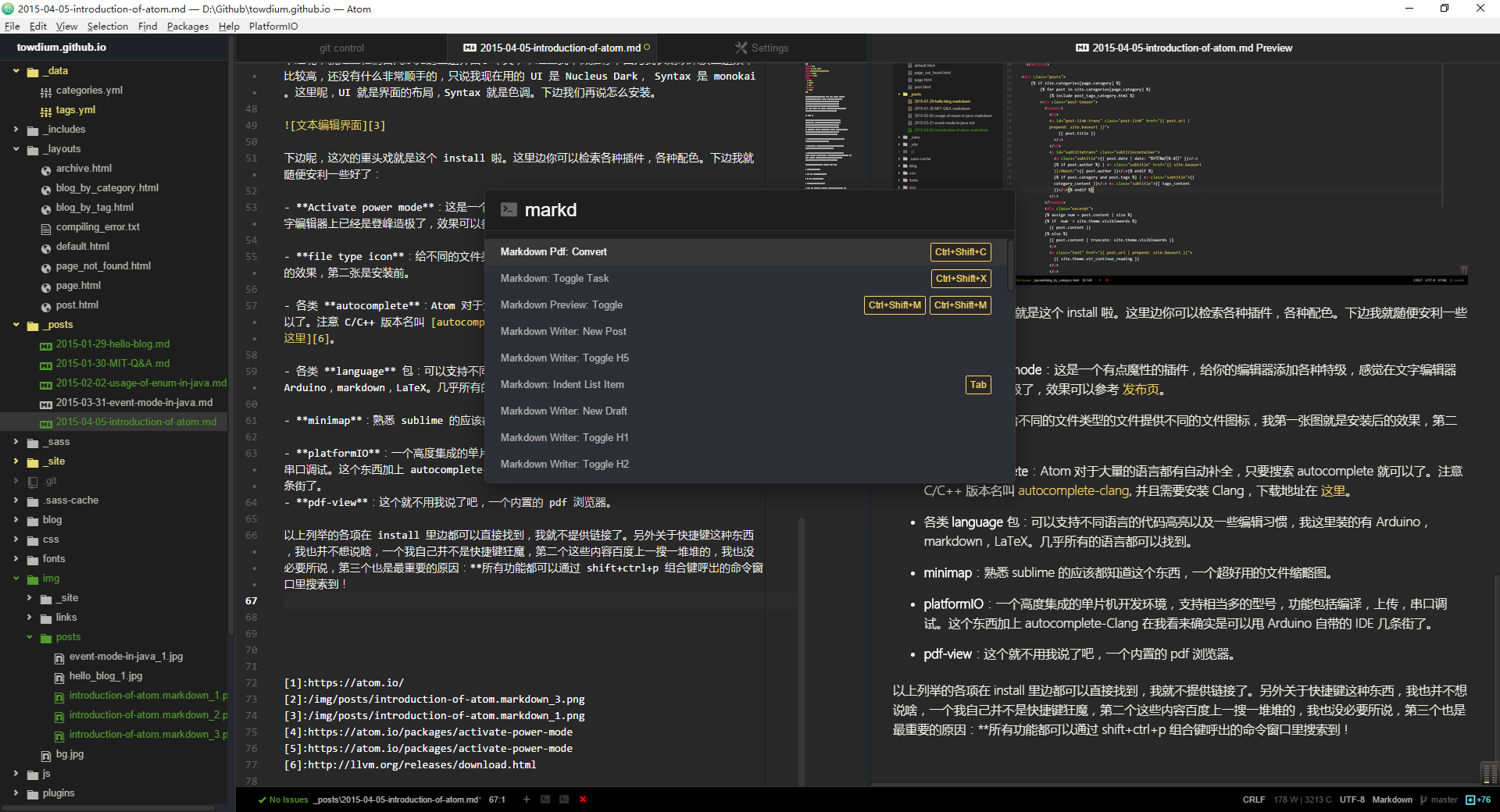Click the Markdown grammar selector
Image resolution: width=1500 pixels, height=812 pixels.
tap(1392, 800)
